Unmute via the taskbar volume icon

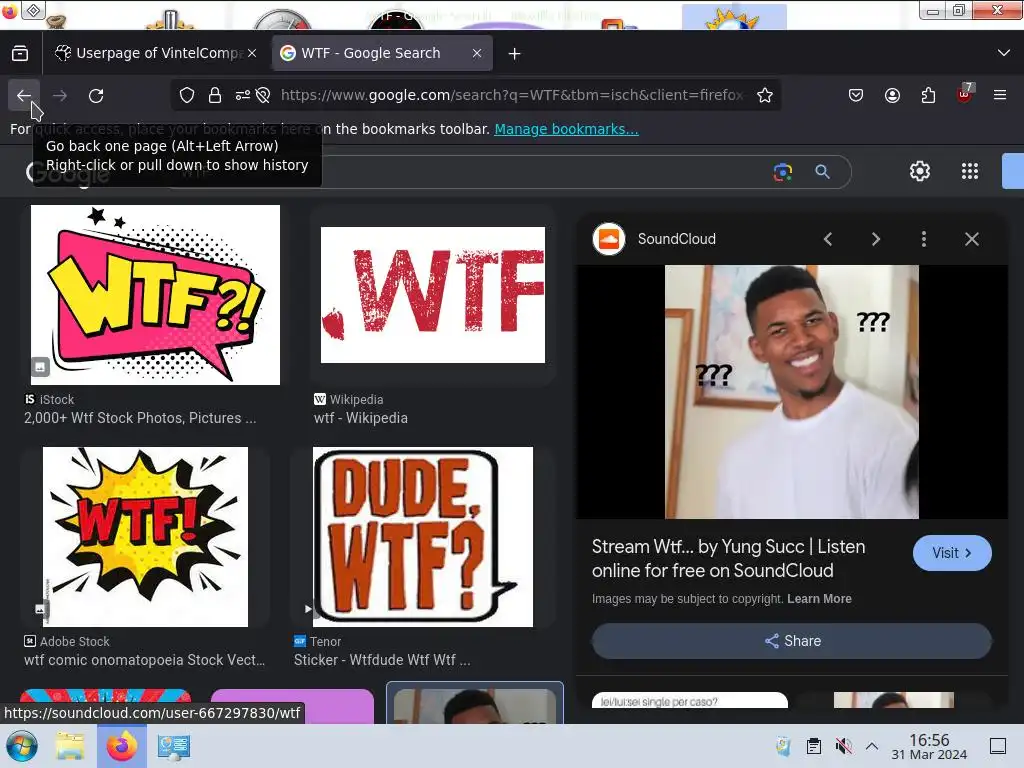[843, 746]
